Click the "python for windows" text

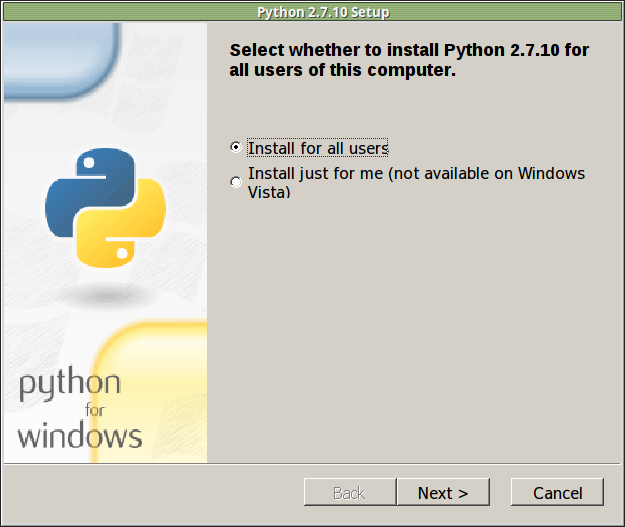80,408
